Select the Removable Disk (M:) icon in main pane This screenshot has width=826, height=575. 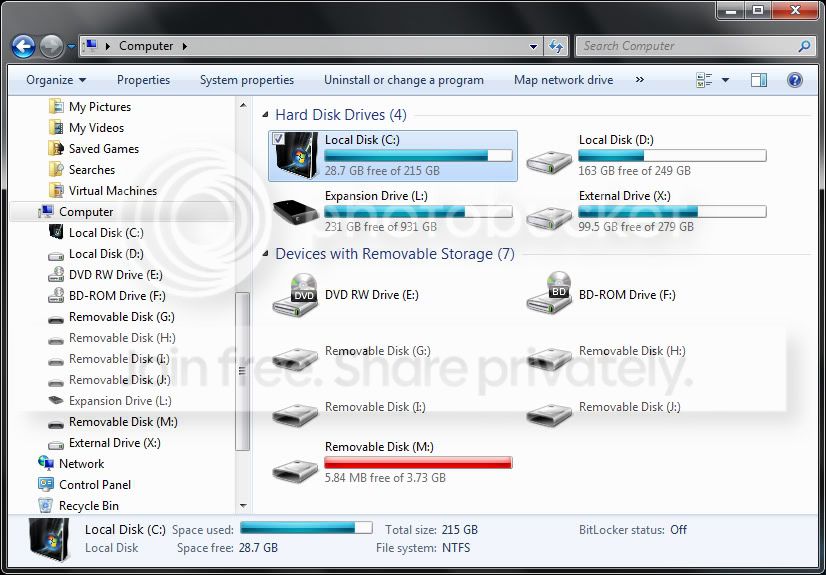(x=296, y=470)
